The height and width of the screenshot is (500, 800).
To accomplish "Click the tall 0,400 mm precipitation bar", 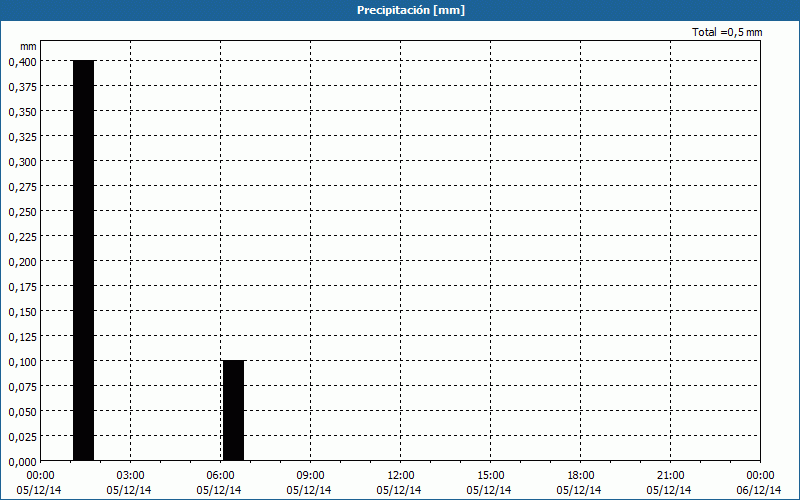I will pyautogui.click(x=84, y=260).
